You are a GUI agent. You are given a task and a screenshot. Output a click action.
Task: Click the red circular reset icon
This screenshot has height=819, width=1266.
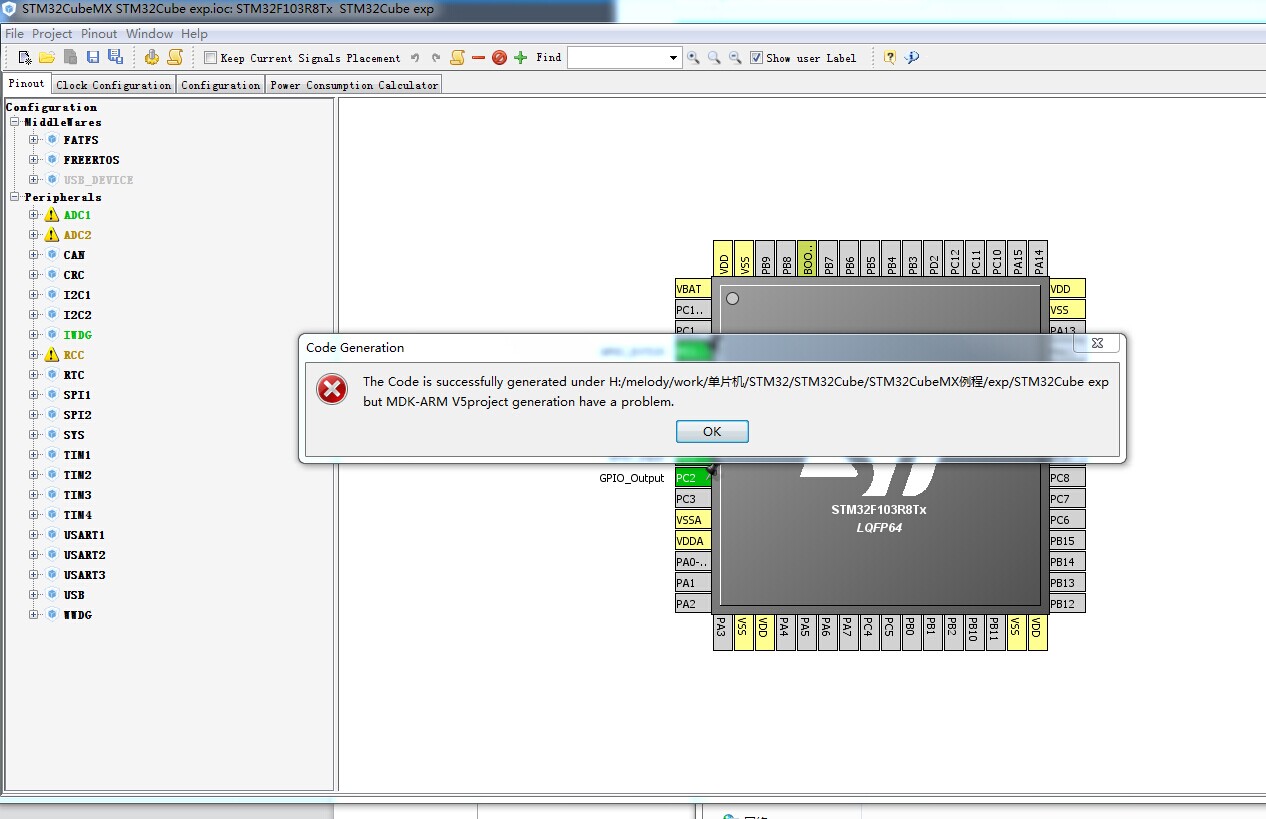tap(499, 57)
